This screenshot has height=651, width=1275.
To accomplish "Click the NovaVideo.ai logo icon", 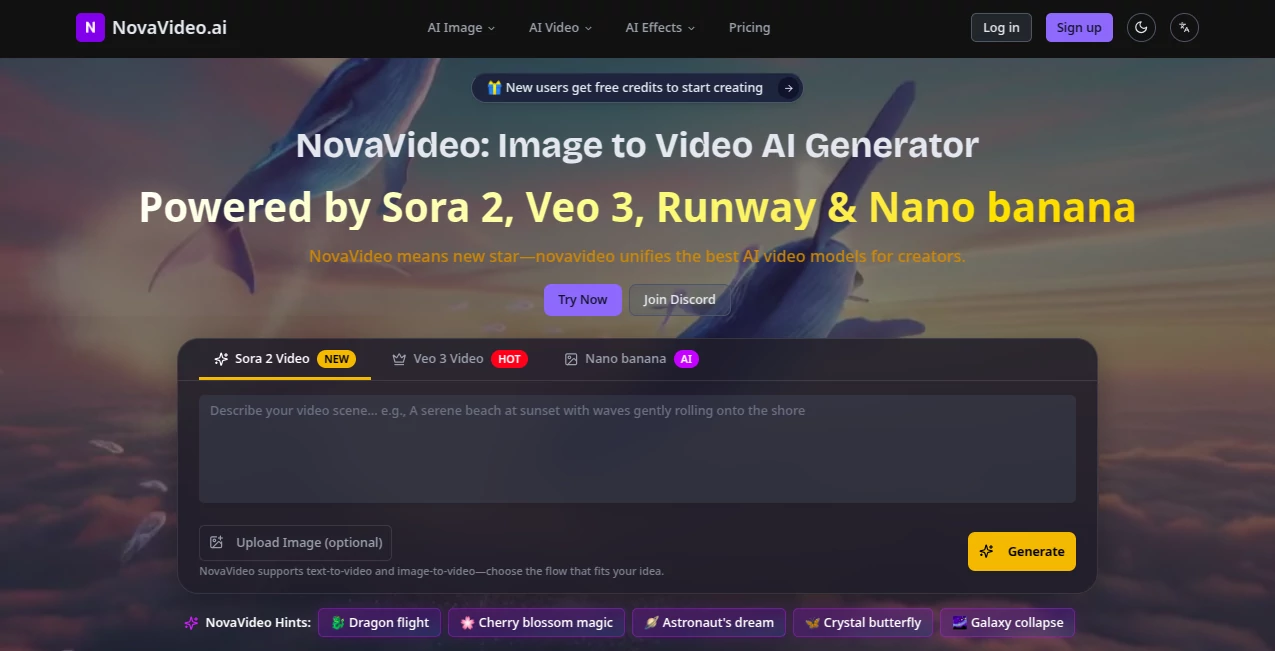I will click(x=89, y=27).
